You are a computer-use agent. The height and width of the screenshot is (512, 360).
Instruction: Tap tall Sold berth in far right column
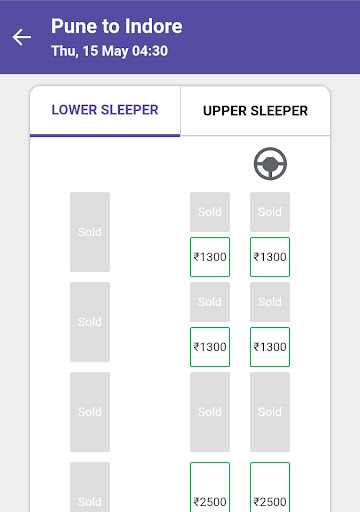(x=270, y=412)
